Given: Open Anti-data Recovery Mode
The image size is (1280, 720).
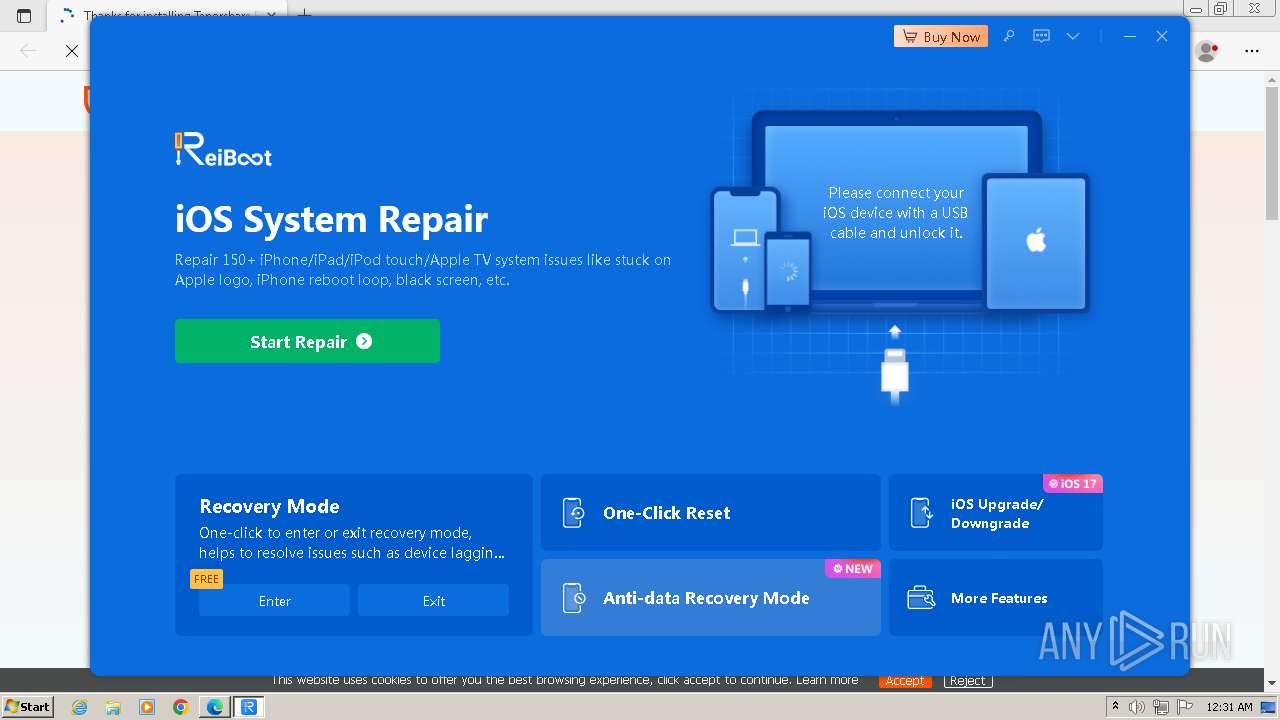Looking at the screenshot, I should coord(711,597).
